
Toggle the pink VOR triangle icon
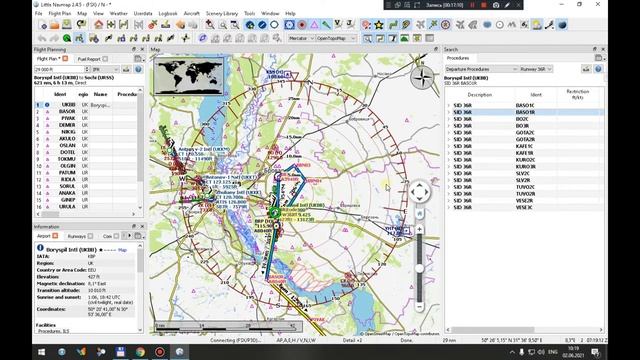314,25
